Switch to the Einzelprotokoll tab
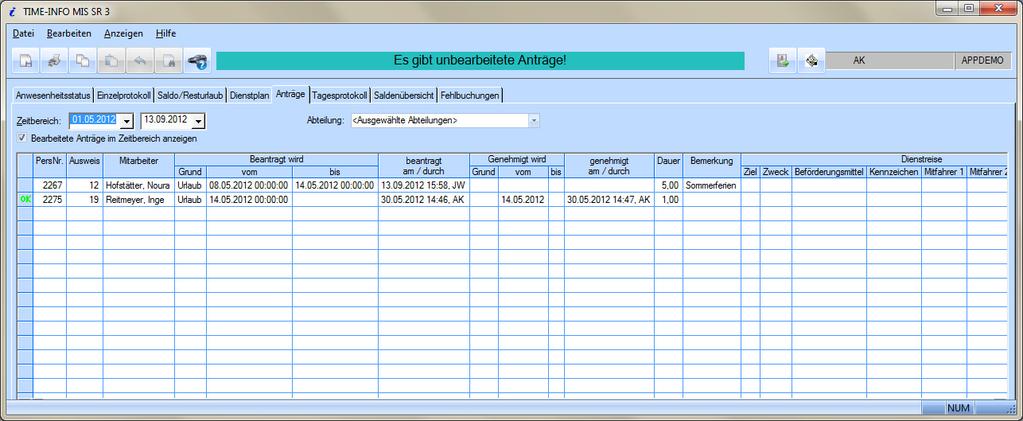The height and width of the screenshot is (421, 1023). (x=124, y=95)
